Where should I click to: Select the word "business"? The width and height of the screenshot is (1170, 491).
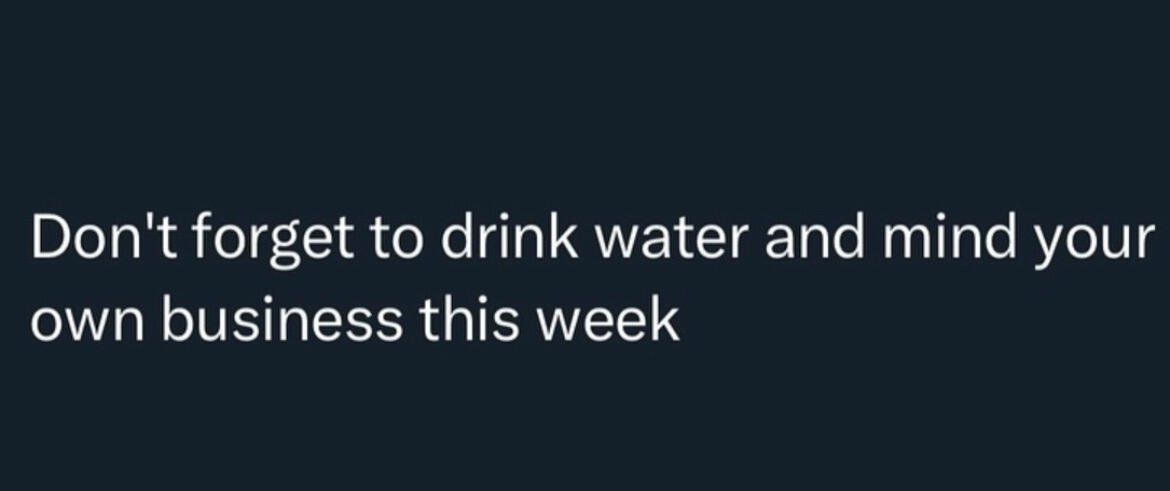[281, 319]
